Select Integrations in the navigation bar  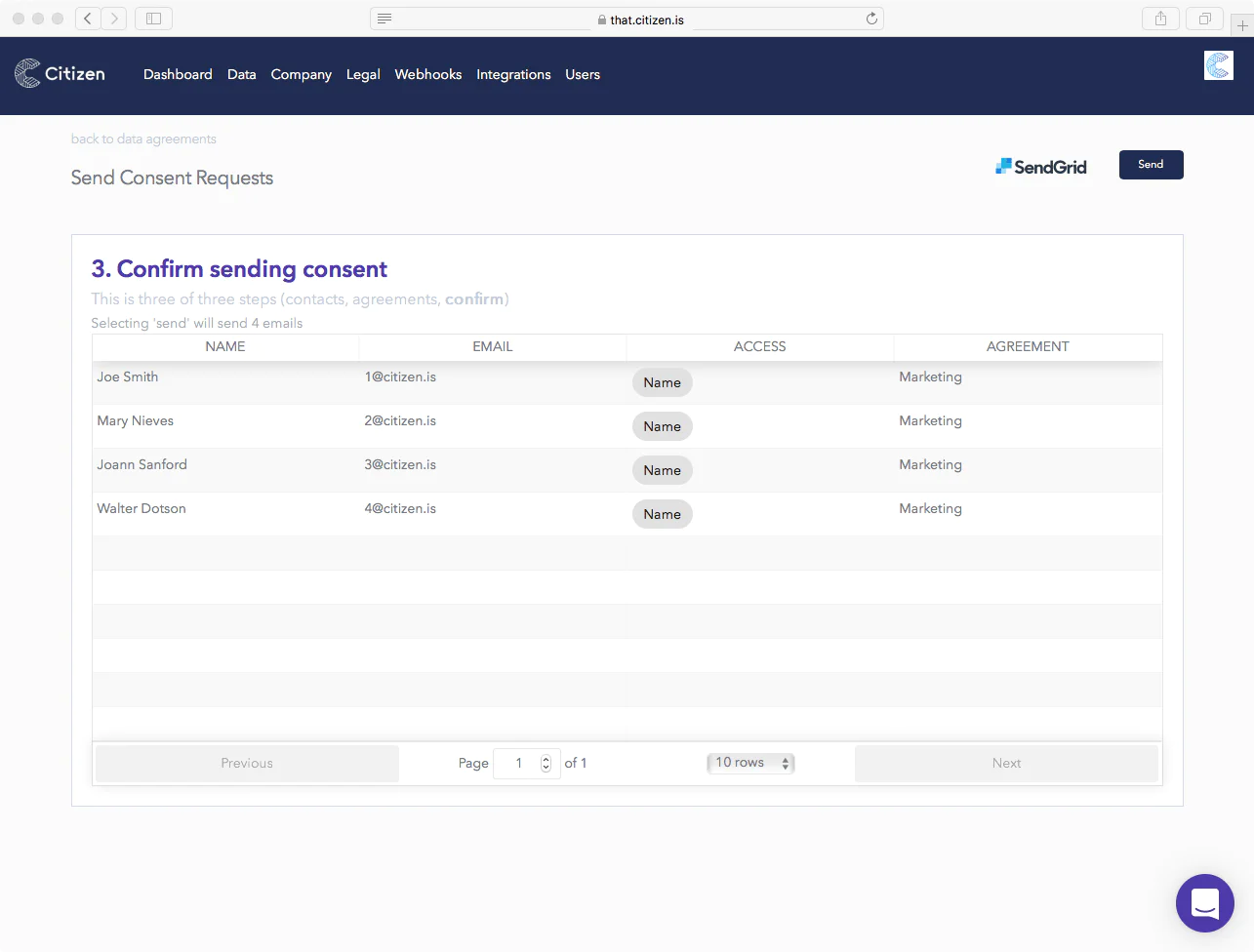[x=513, y=75]
